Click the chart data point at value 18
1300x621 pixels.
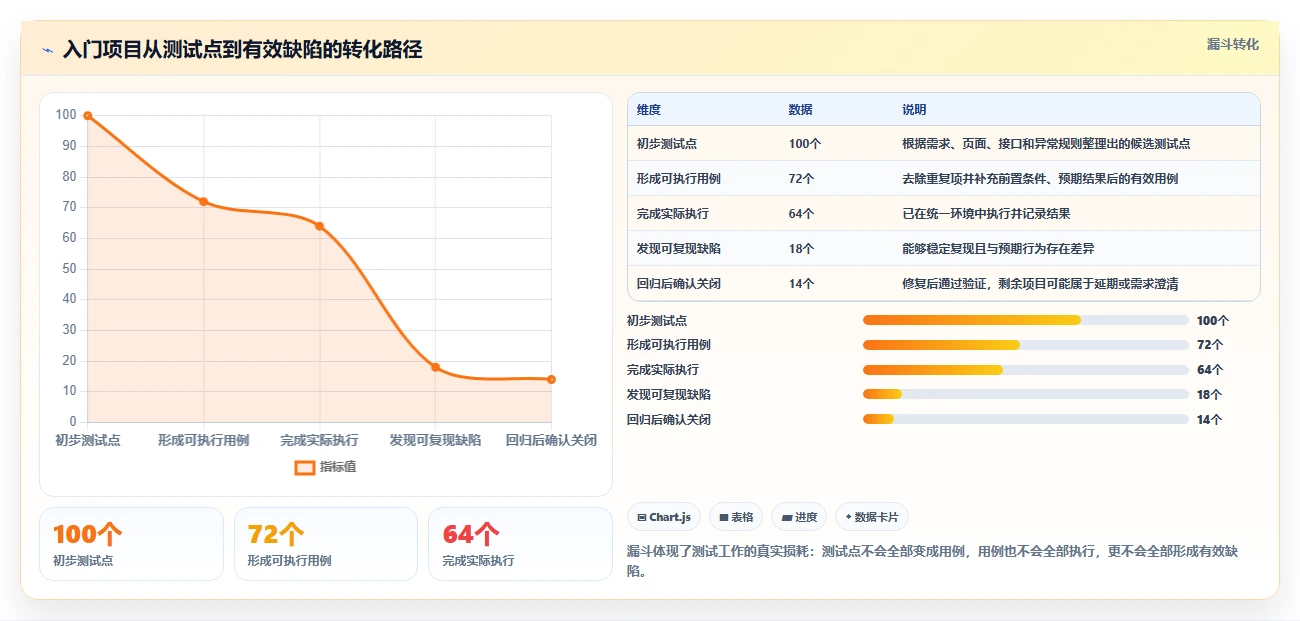tap(435, 367)
